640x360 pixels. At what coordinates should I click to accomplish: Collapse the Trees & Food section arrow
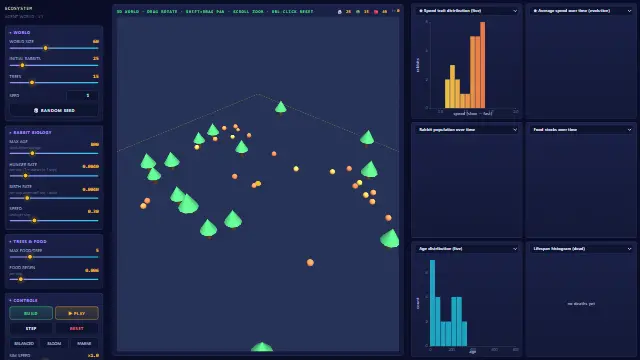coord(10,242)
